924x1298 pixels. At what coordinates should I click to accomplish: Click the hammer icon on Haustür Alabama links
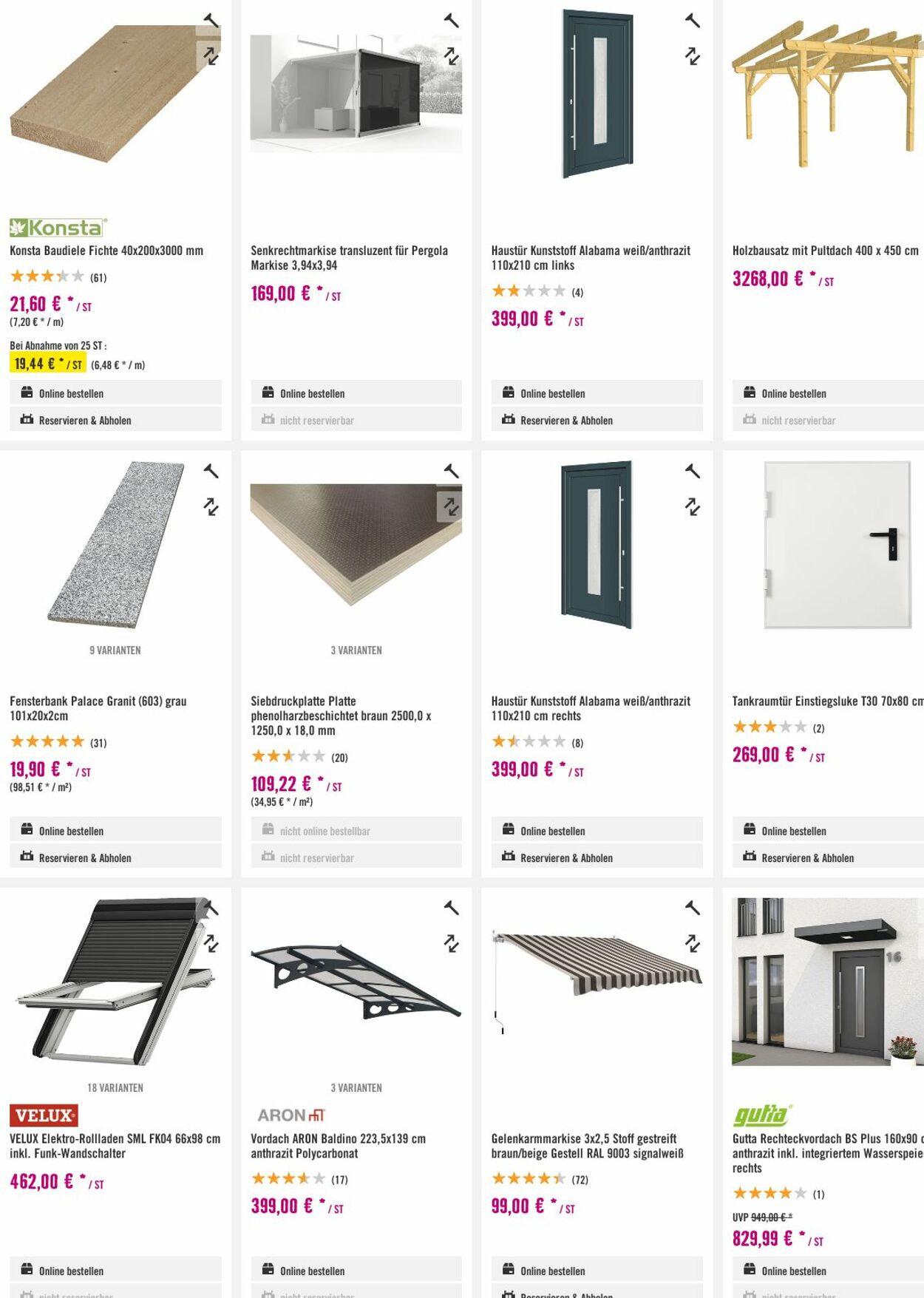coord(691,18)
